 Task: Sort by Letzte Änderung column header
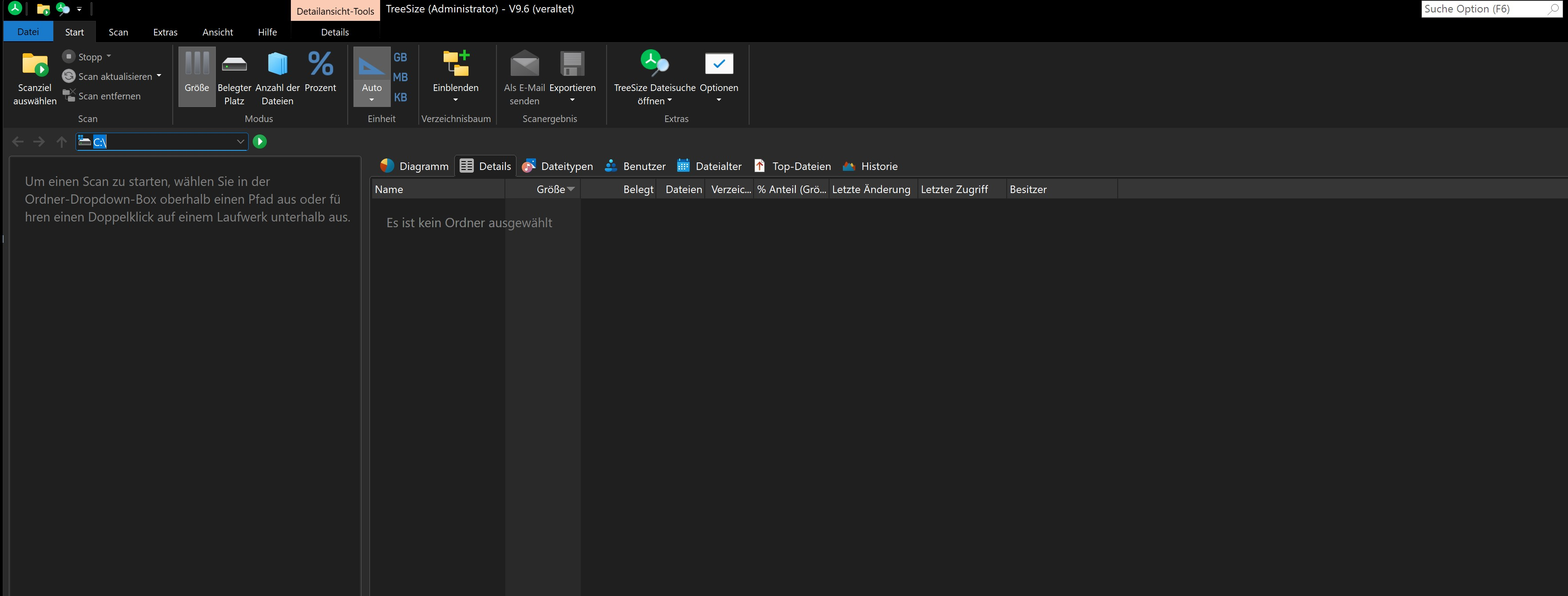coord(873,189)
